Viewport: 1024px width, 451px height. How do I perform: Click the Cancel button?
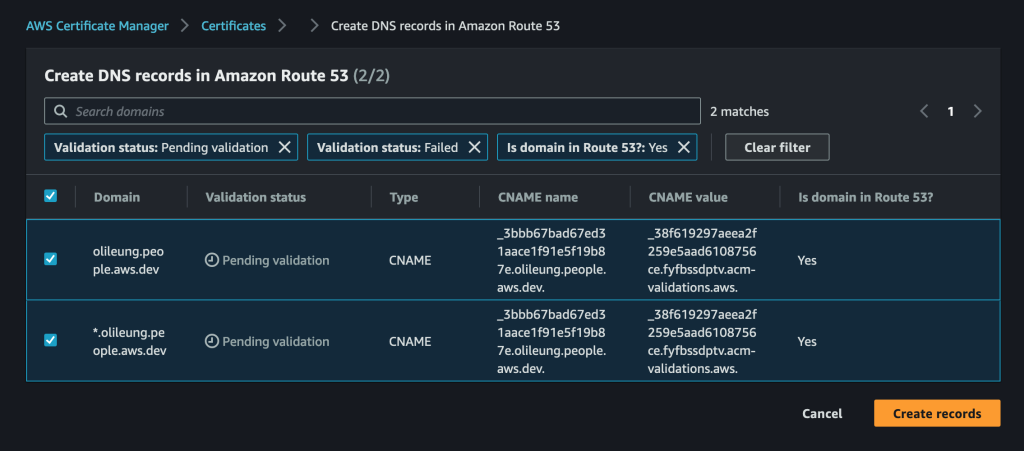(822, 413)
